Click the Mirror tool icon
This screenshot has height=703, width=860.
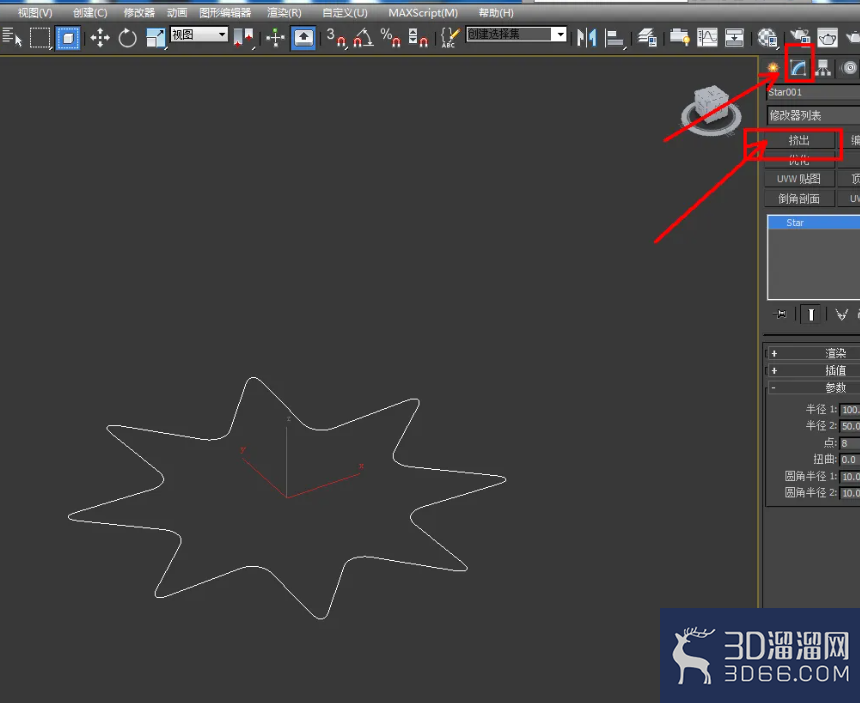[x=586, y=38]
